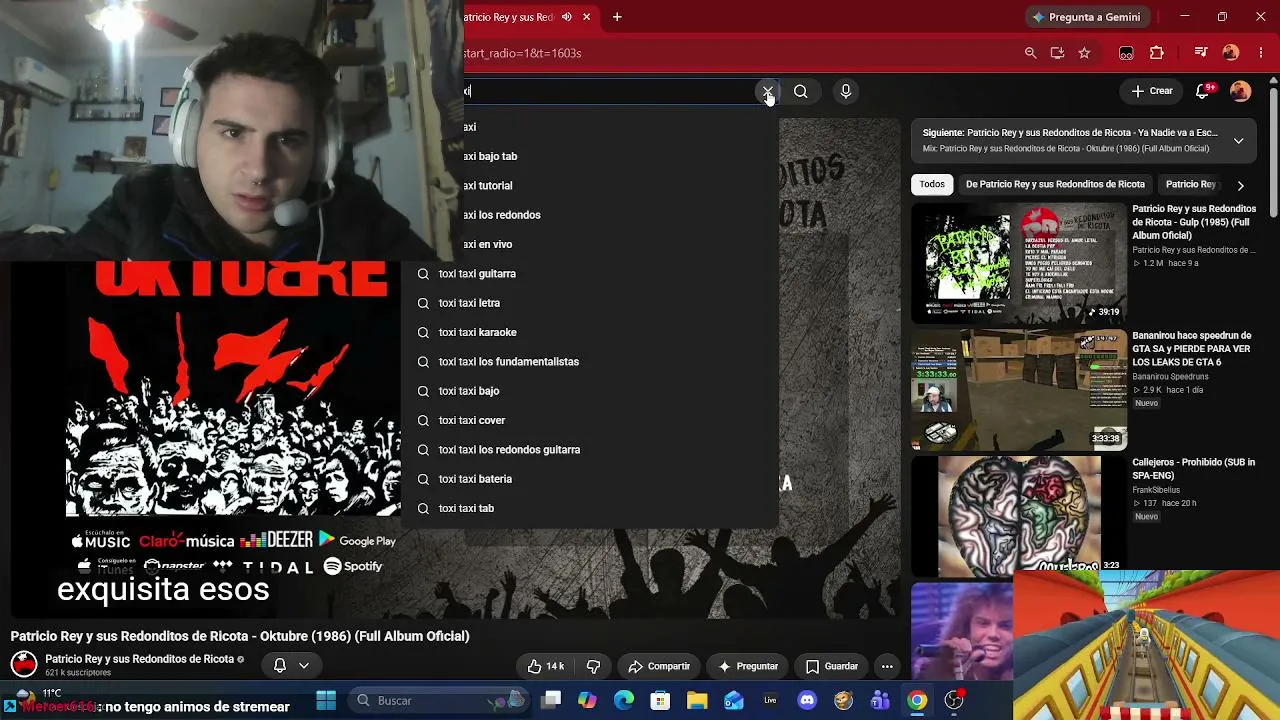Open a new browser tab
1280x720 pixels.
point(617,17)
